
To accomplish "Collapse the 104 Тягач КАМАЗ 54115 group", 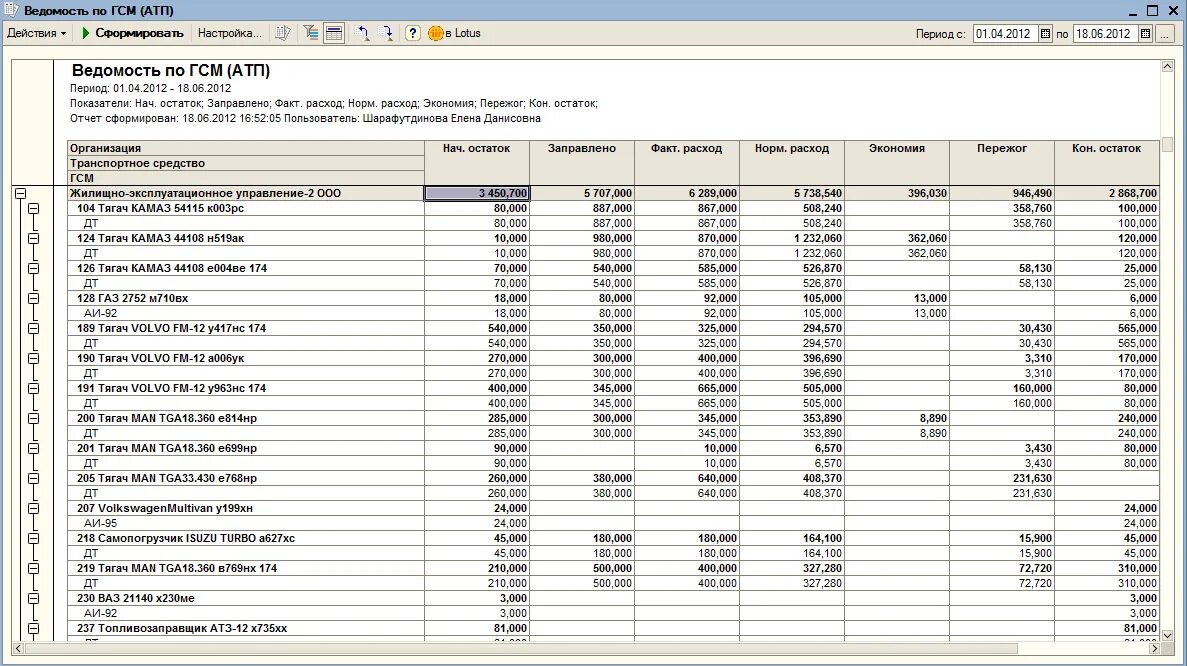I will click(33, 208).
